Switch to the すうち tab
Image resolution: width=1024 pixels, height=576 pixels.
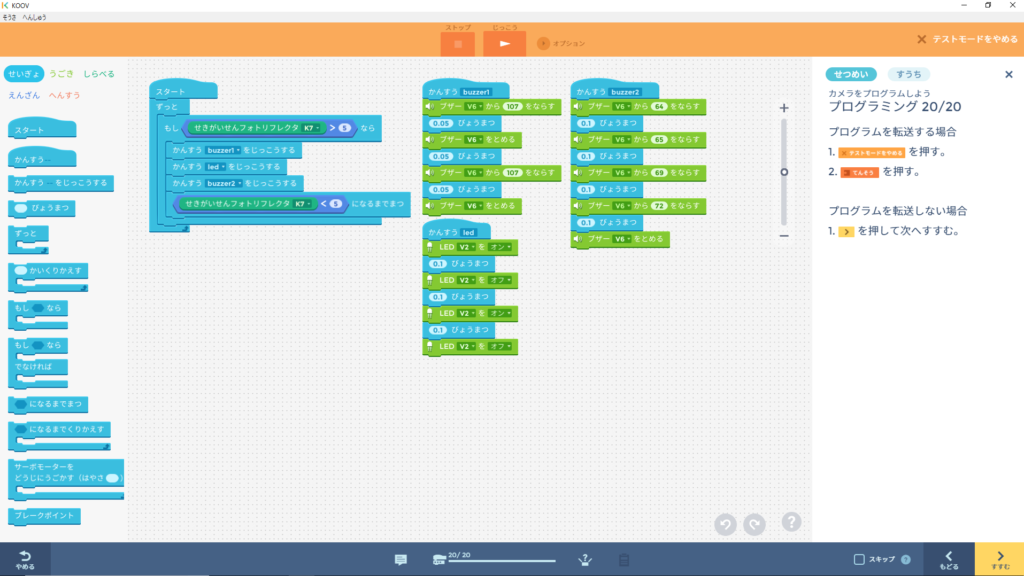(908, 74)
